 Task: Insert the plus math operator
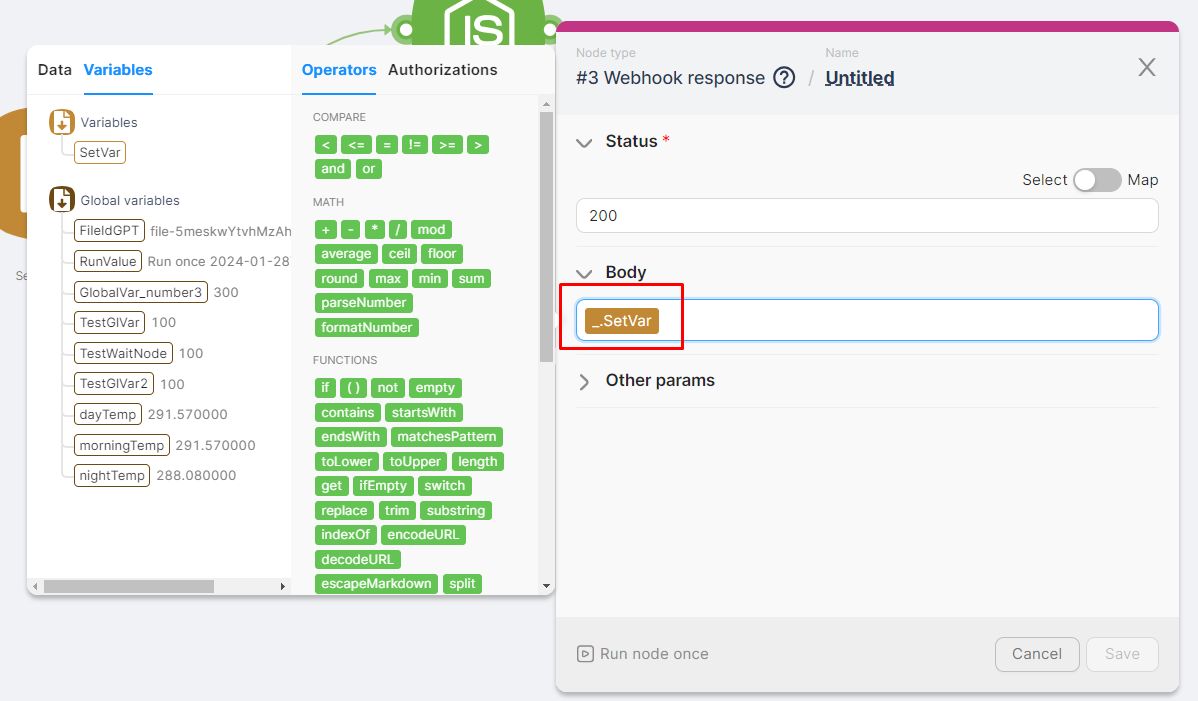pos(326,230)
